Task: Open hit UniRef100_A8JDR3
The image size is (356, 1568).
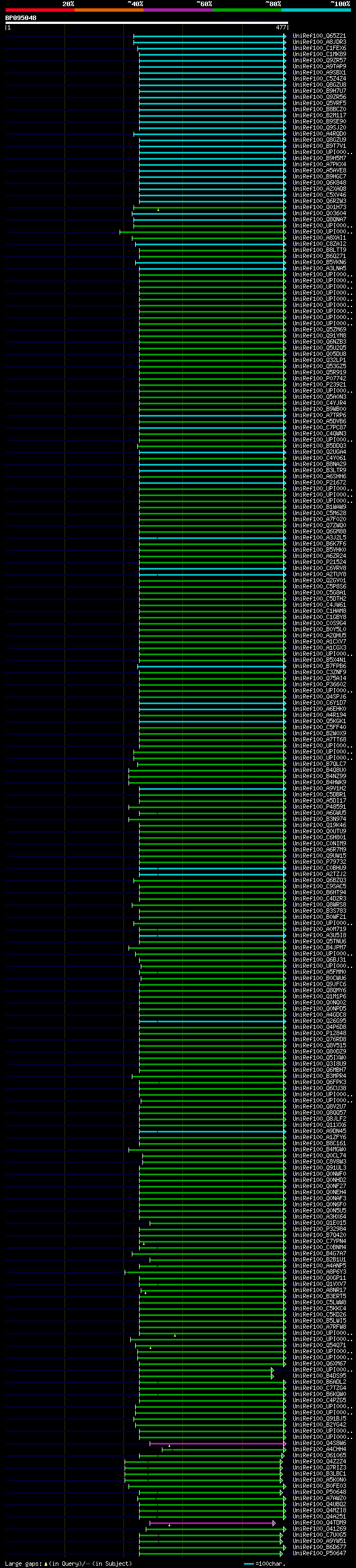Action: tap(319, 42)
